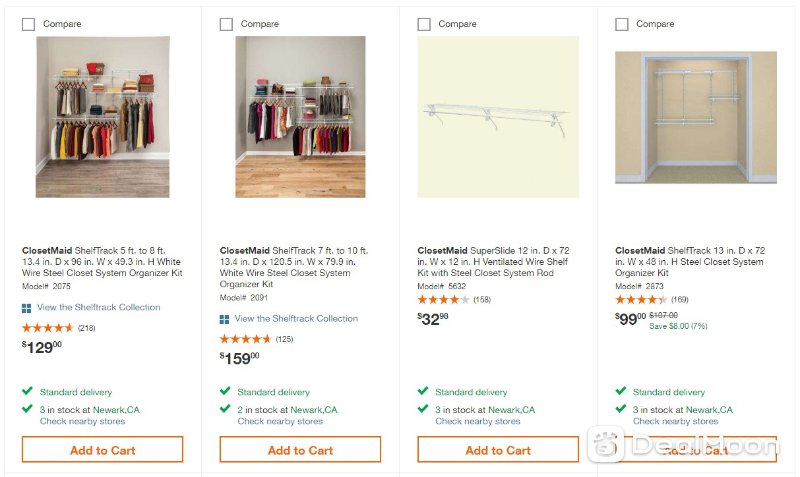Check nearby stores for the SuperSlide shelf
Screen dimensions: 800x477
pyautogui.click(x=478, y=421)
